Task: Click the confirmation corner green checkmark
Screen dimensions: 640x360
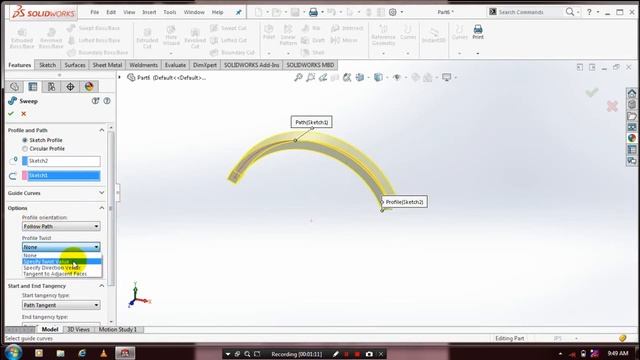Action: tap(592, 93)
